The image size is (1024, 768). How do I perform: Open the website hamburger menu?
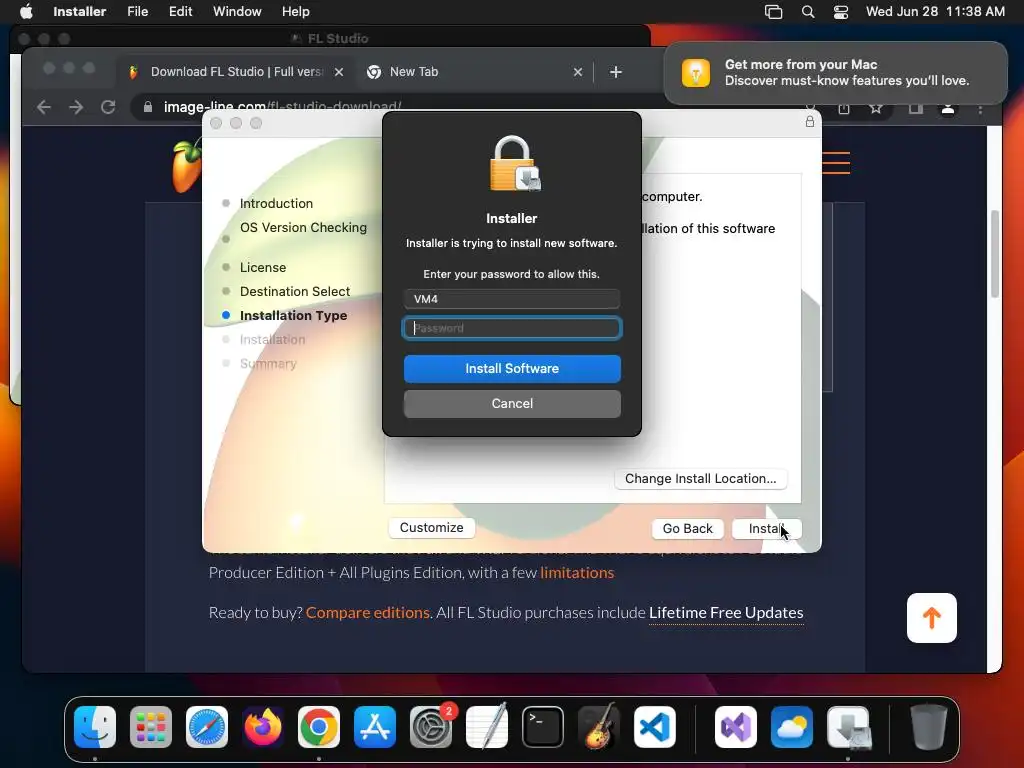point(836,163)
